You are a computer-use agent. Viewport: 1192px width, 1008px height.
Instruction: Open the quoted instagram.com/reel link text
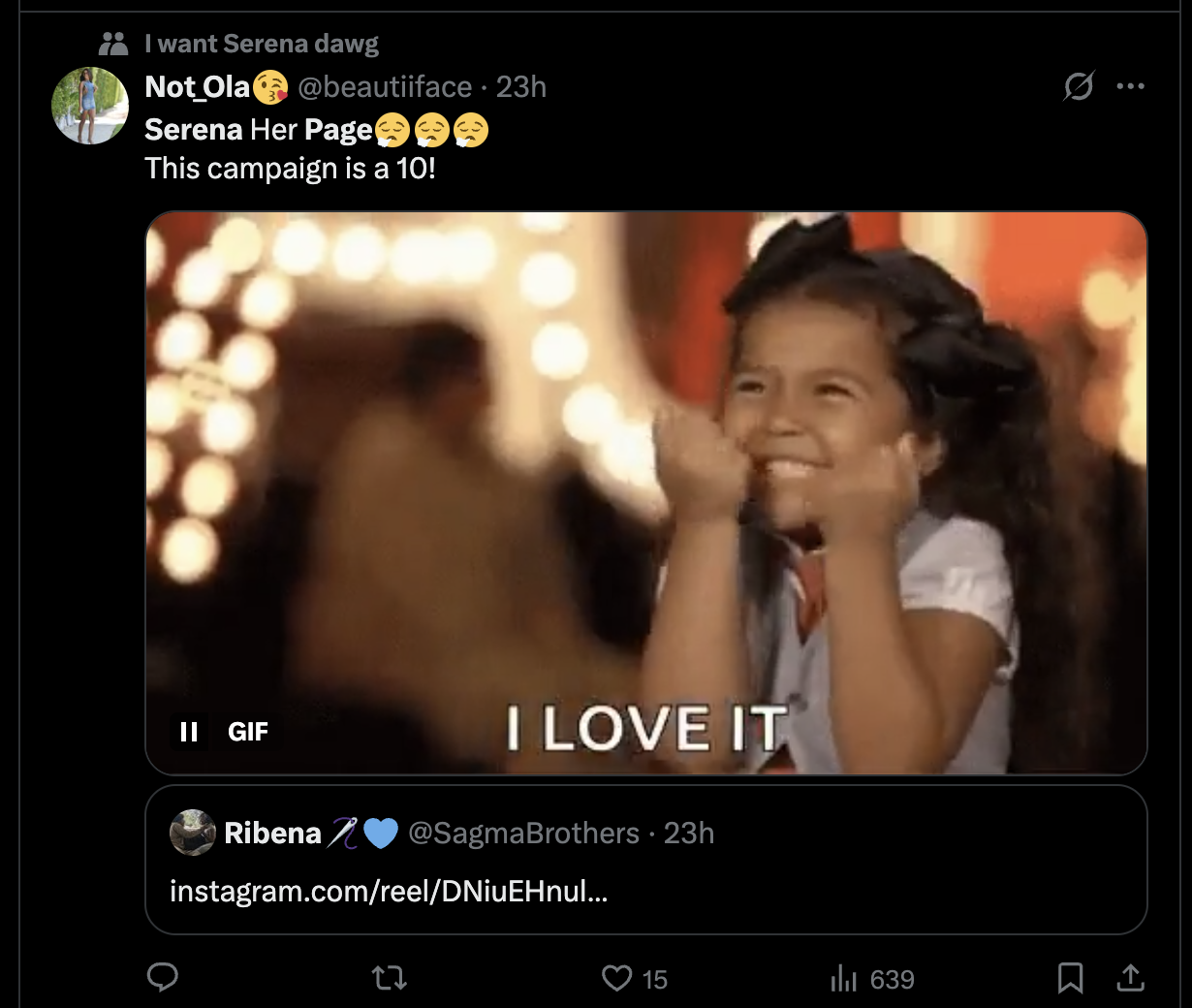point(389,891)
